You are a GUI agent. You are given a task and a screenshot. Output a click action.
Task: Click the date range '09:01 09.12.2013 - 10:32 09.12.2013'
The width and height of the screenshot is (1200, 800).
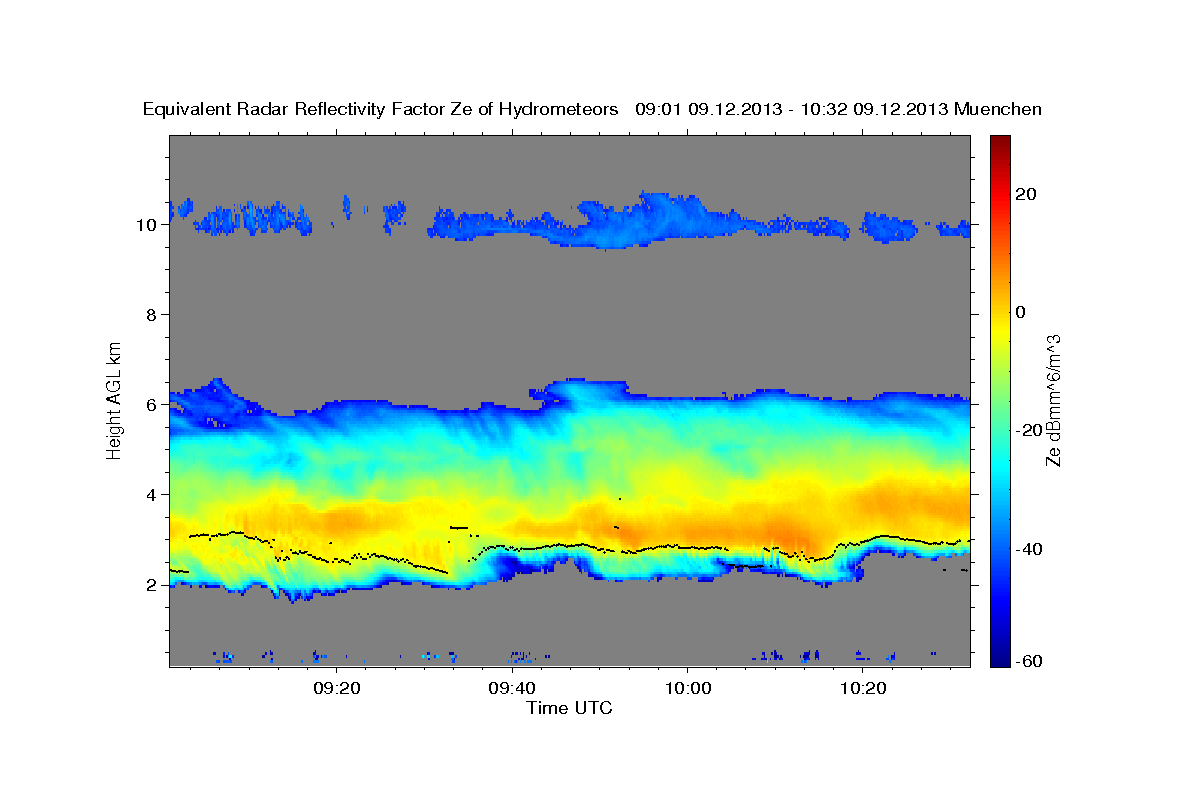tap(792, 109)
